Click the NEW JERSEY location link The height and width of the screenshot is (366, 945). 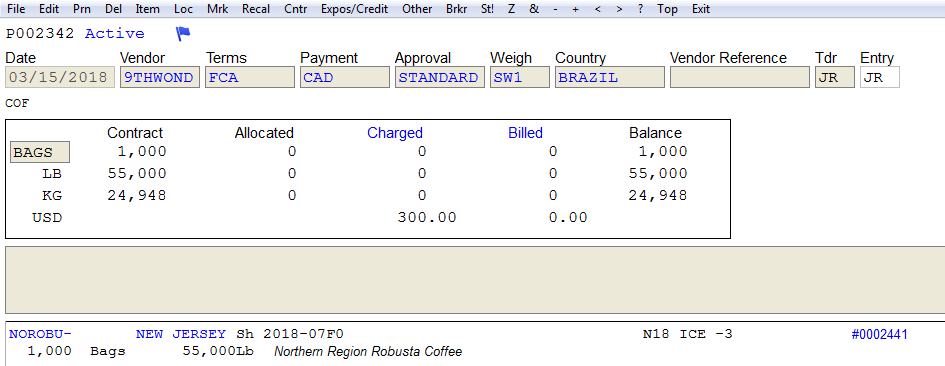tap(181, 334)
